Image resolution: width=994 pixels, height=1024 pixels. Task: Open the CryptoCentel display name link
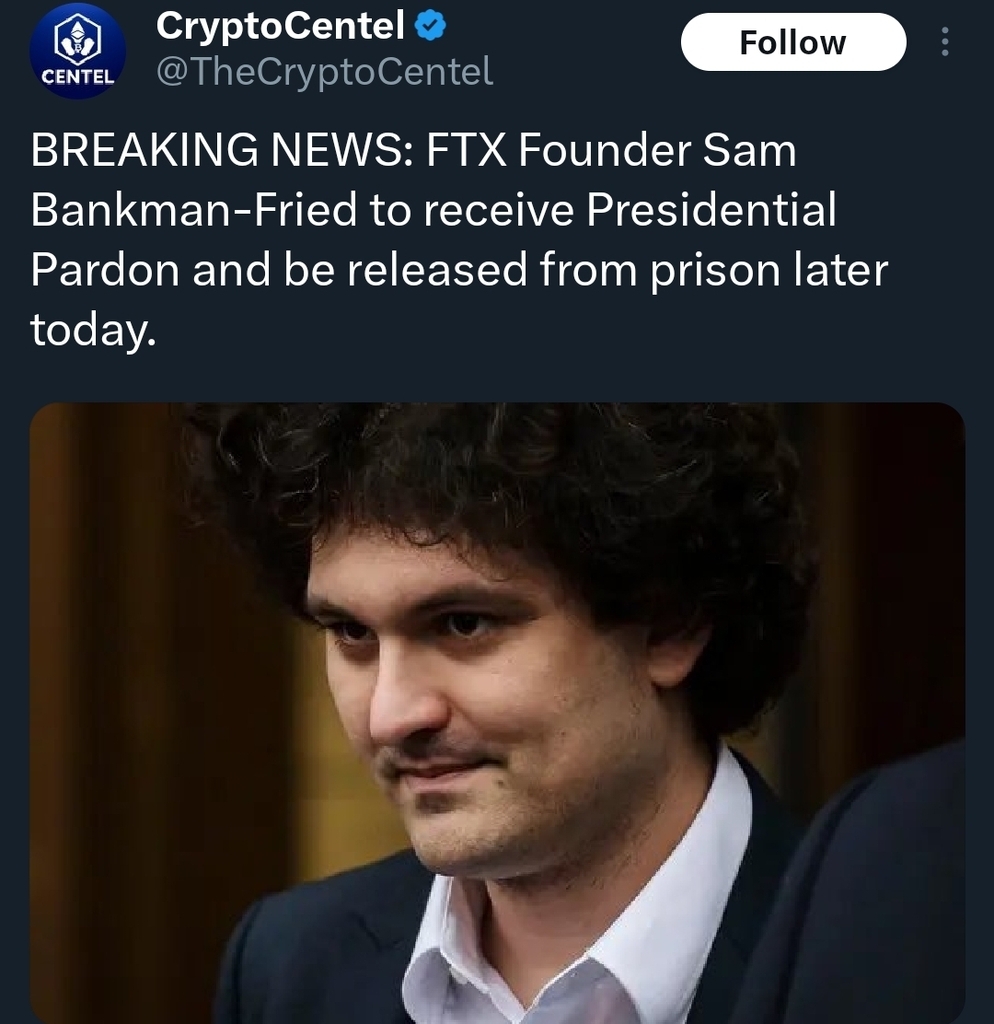(280, 27)
